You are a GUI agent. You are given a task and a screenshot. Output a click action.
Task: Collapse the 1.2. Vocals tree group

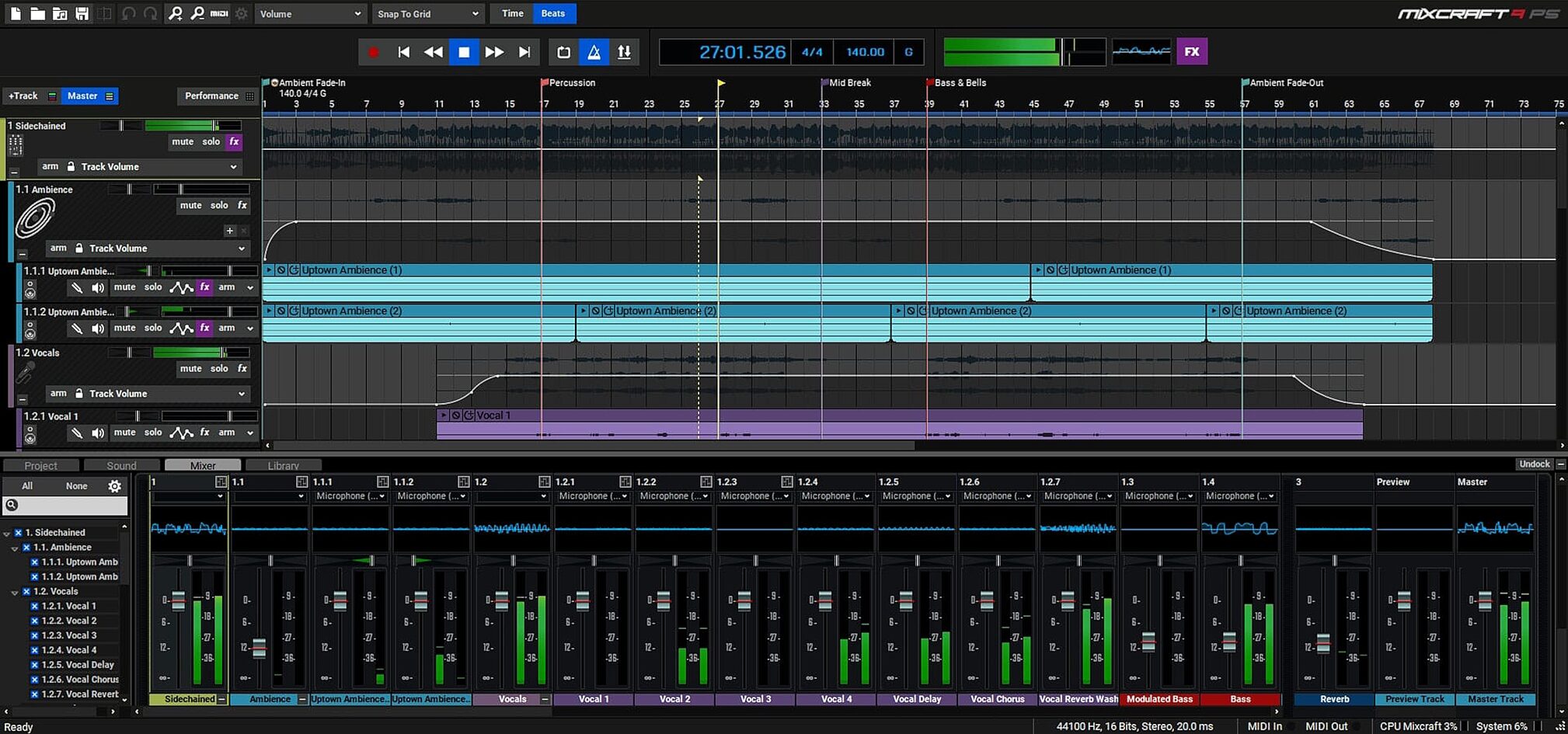(x=15, y=592)
